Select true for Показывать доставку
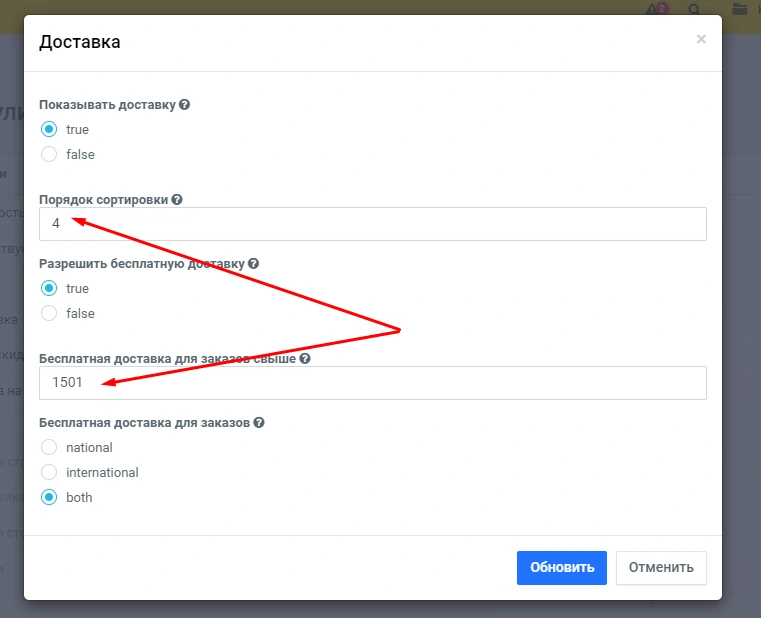Screen dimensions: 761x618 pos(49,129)
